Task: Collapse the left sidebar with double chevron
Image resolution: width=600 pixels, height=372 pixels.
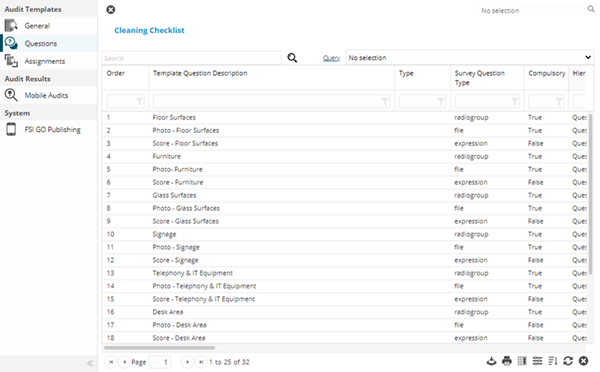Action: pyautogui.click(x=90, y=363)
